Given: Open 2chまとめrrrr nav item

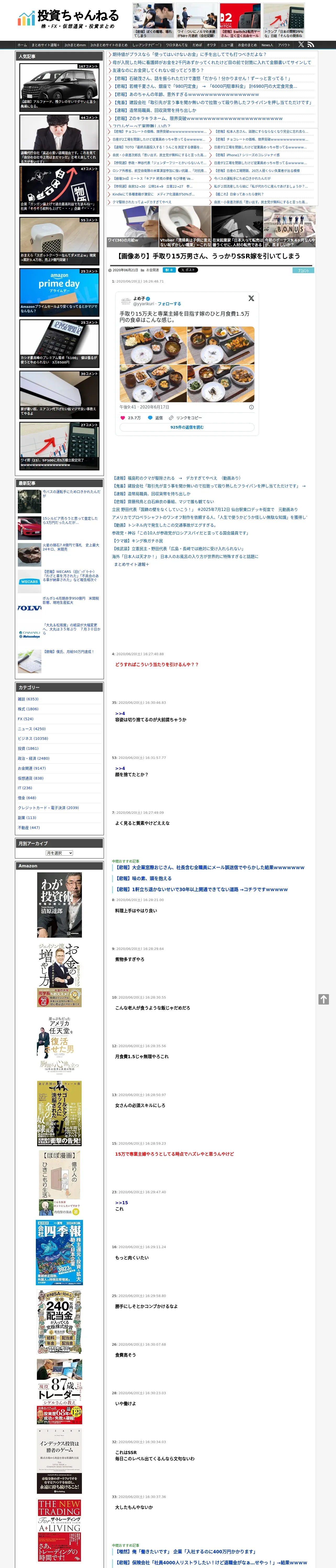Looking at the screenshot, I should [75, 45].
